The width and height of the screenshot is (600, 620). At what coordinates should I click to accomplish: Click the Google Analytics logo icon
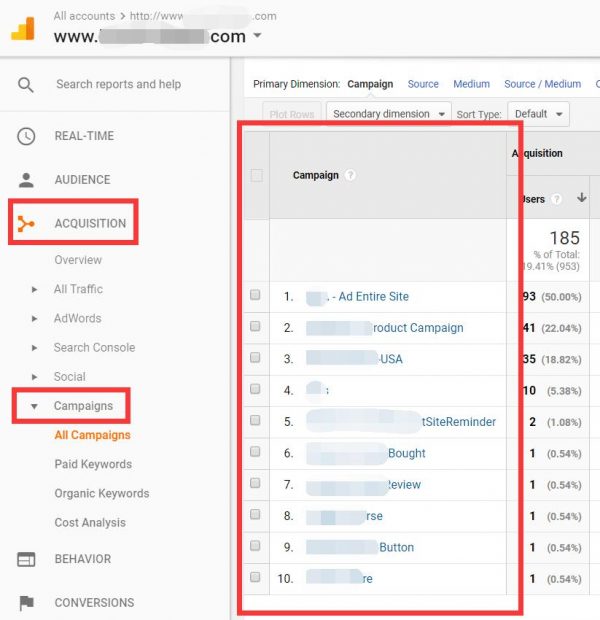coord(23,28)
